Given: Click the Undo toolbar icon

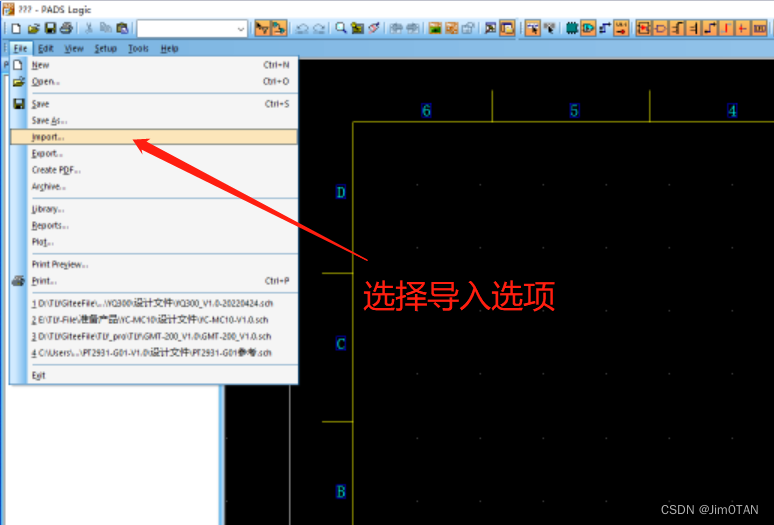Looking at the screenshot, I should click(302, 29).
